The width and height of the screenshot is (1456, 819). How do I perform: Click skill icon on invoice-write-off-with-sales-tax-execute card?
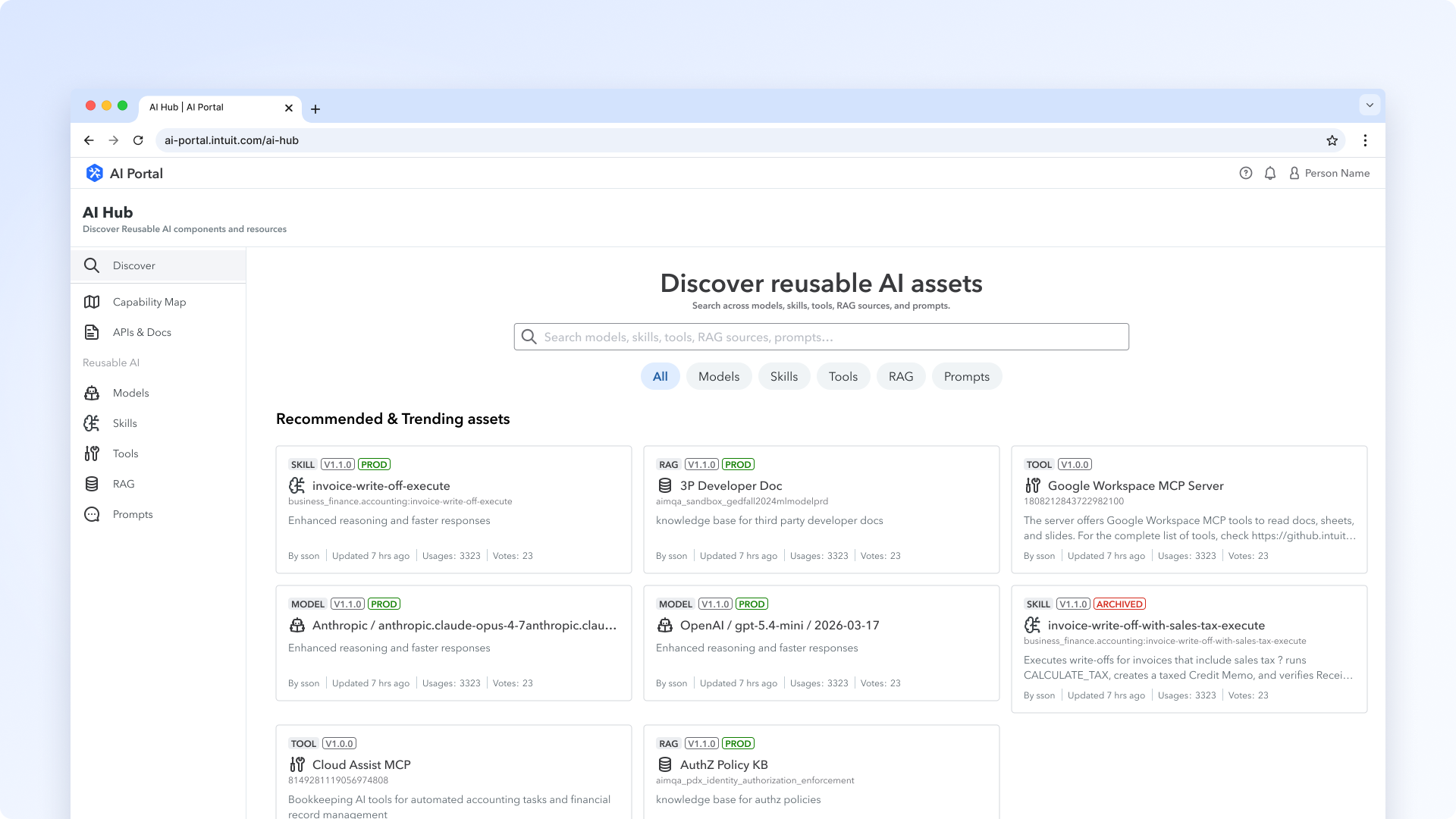pyautogui.click(x=1032, y=625)
